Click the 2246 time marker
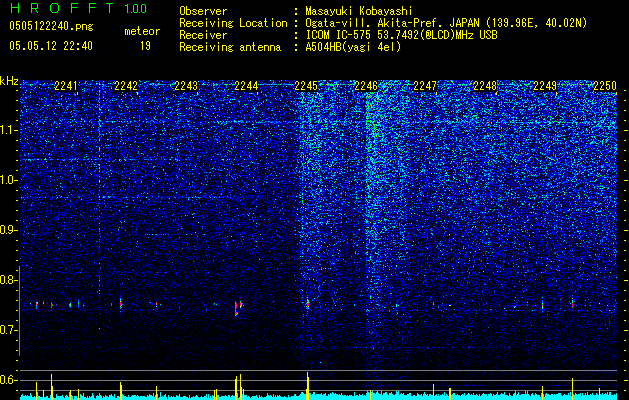629x400 pixels. [x=366, y=86]
